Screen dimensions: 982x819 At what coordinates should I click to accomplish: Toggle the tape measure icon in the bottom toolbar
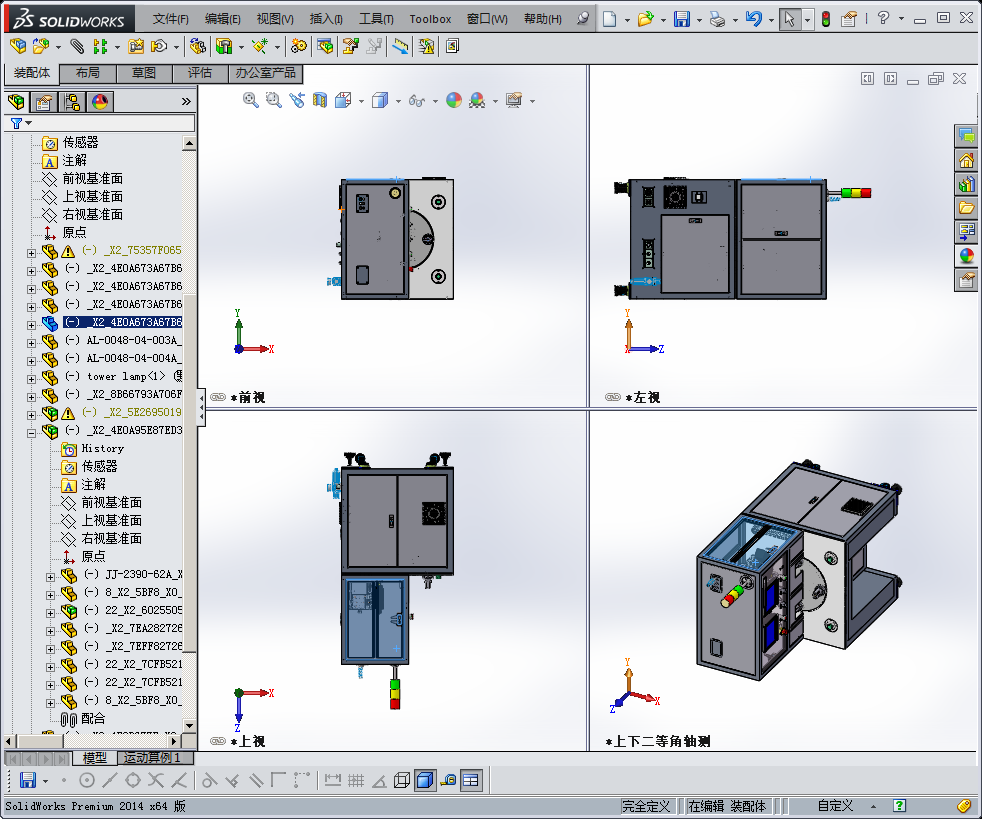click(448, 780)
